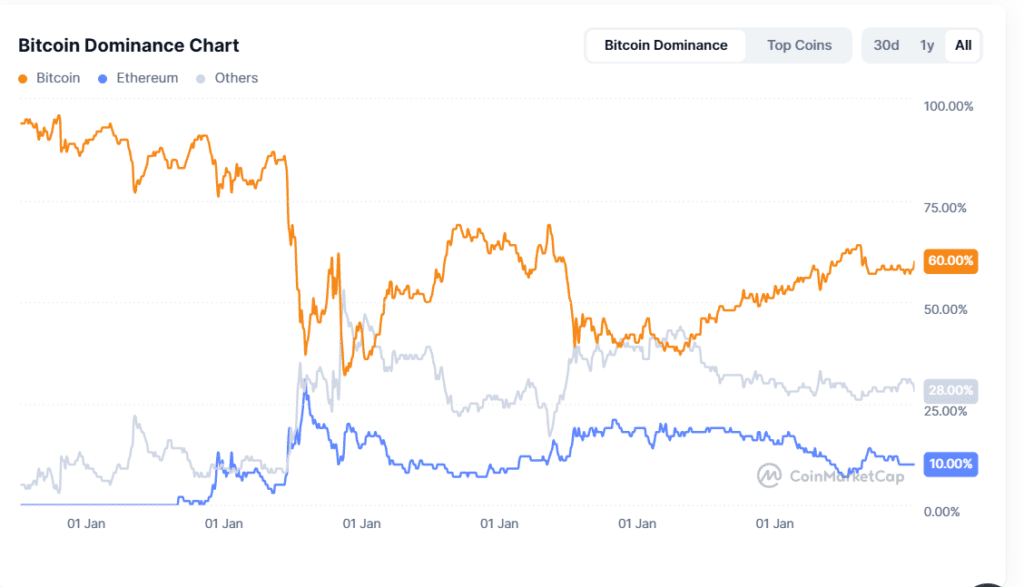Click the orange 60.00% Bitcoin badge

949,261
